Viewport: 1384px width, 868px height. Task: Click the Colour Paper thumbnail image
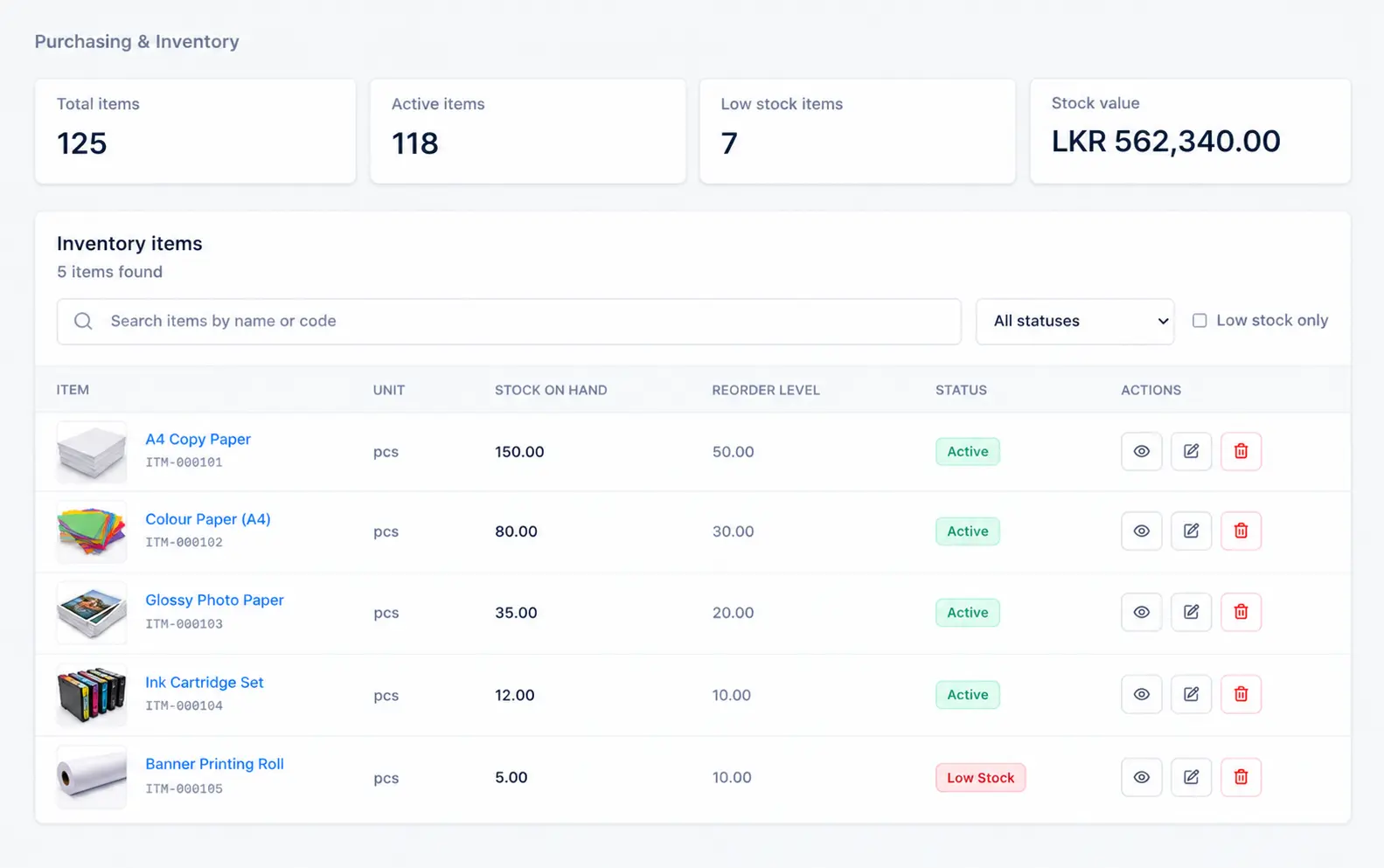92,531
